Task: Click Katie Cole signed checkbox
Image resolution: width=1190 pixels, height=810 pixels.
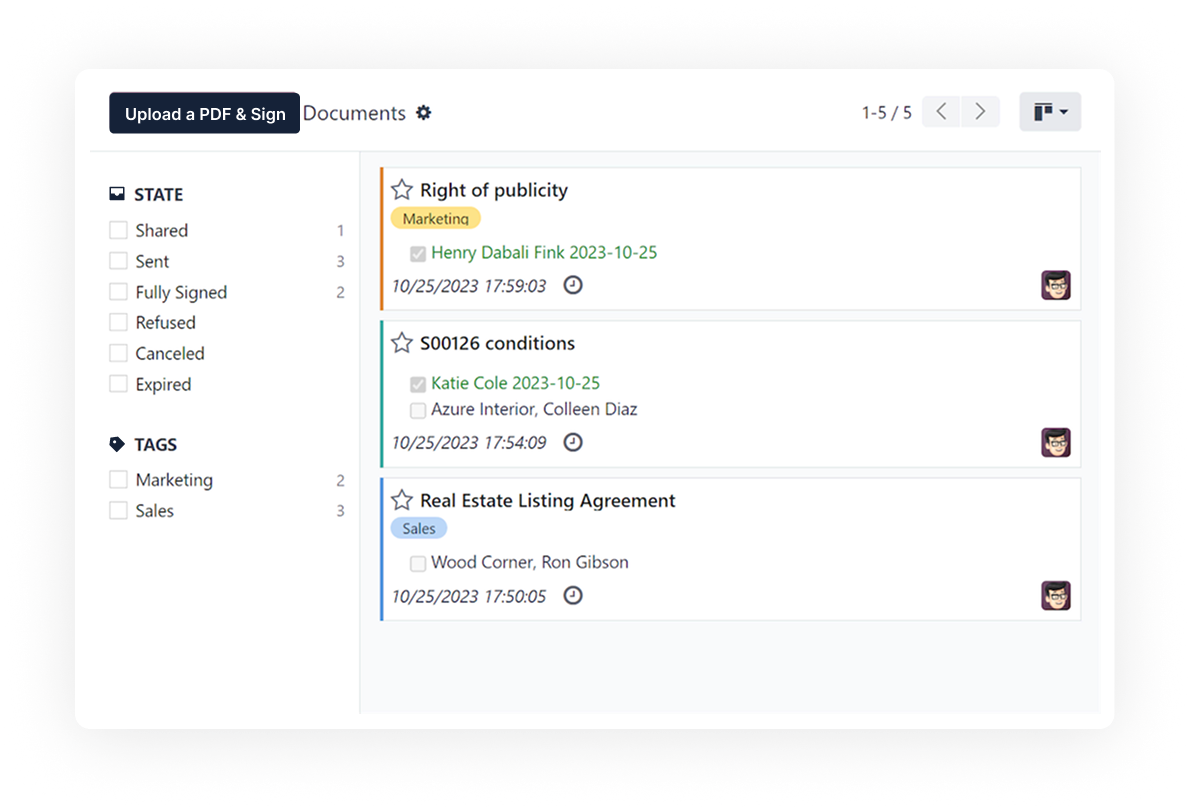Action: tap(417, 384)
